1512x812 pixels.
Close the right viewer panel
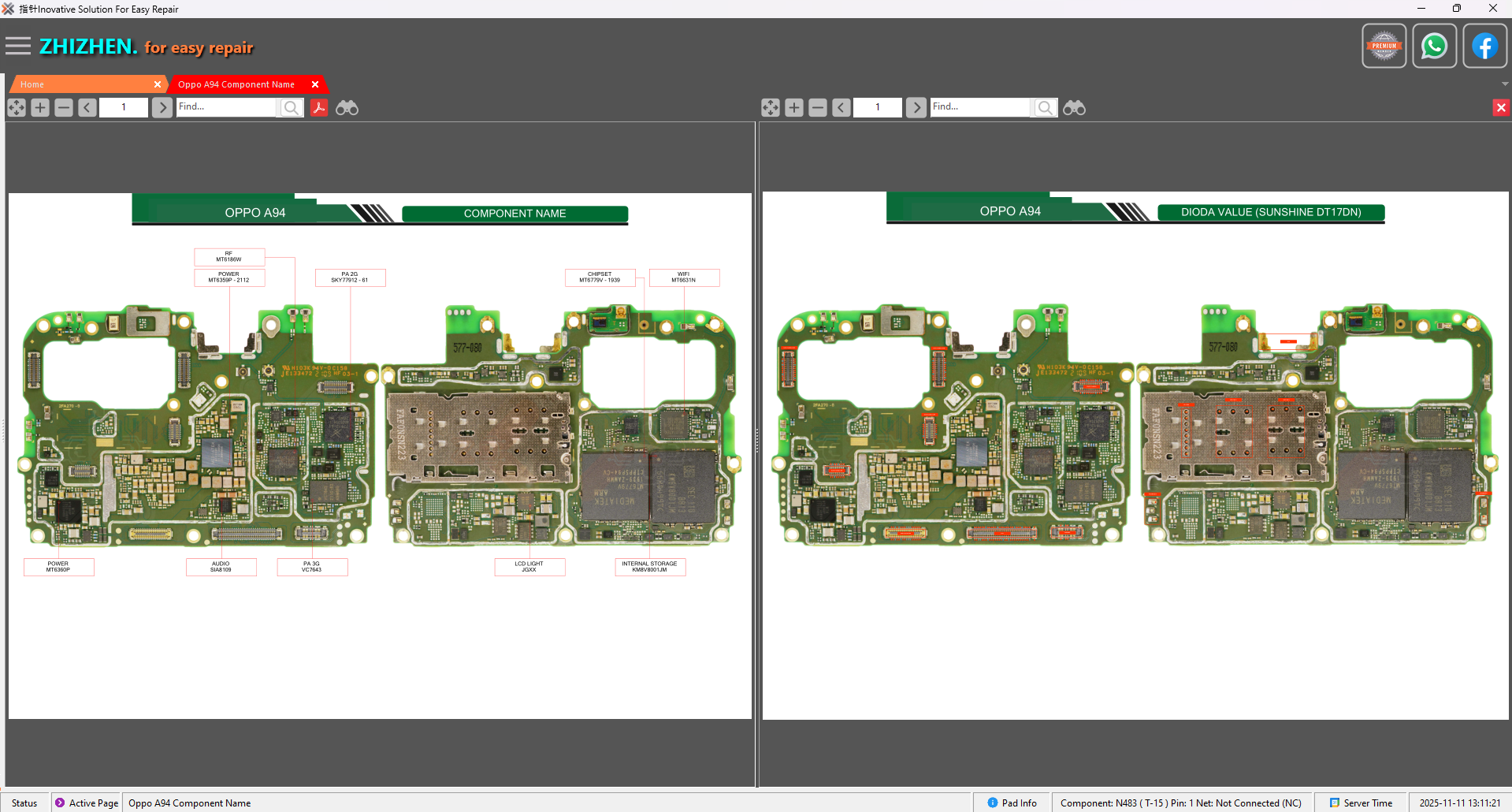coord(1501,107)
